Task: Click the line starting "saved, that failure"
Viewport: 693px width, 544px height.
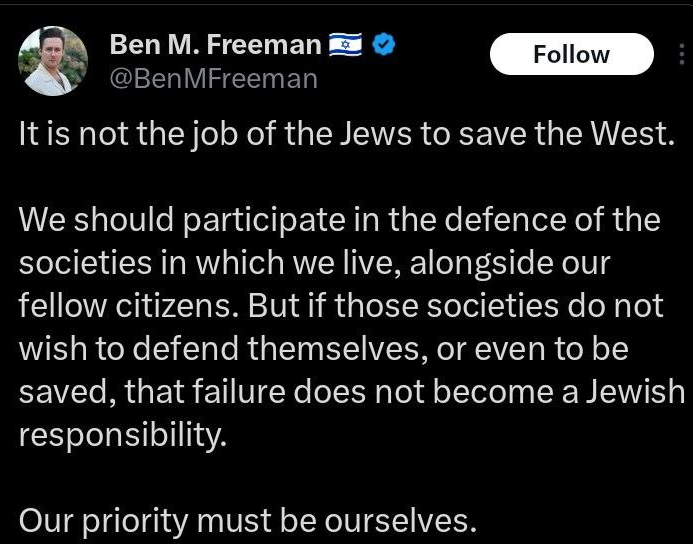Action: (351, 394)
